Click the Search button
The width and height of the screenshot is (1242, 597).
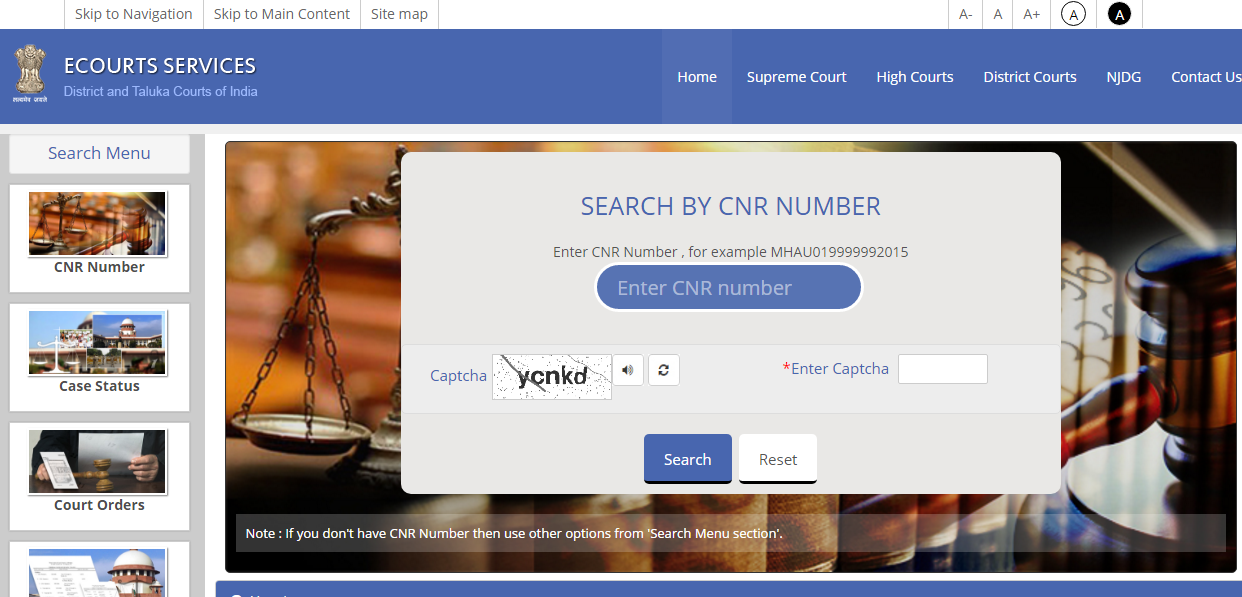pos(688,459)
